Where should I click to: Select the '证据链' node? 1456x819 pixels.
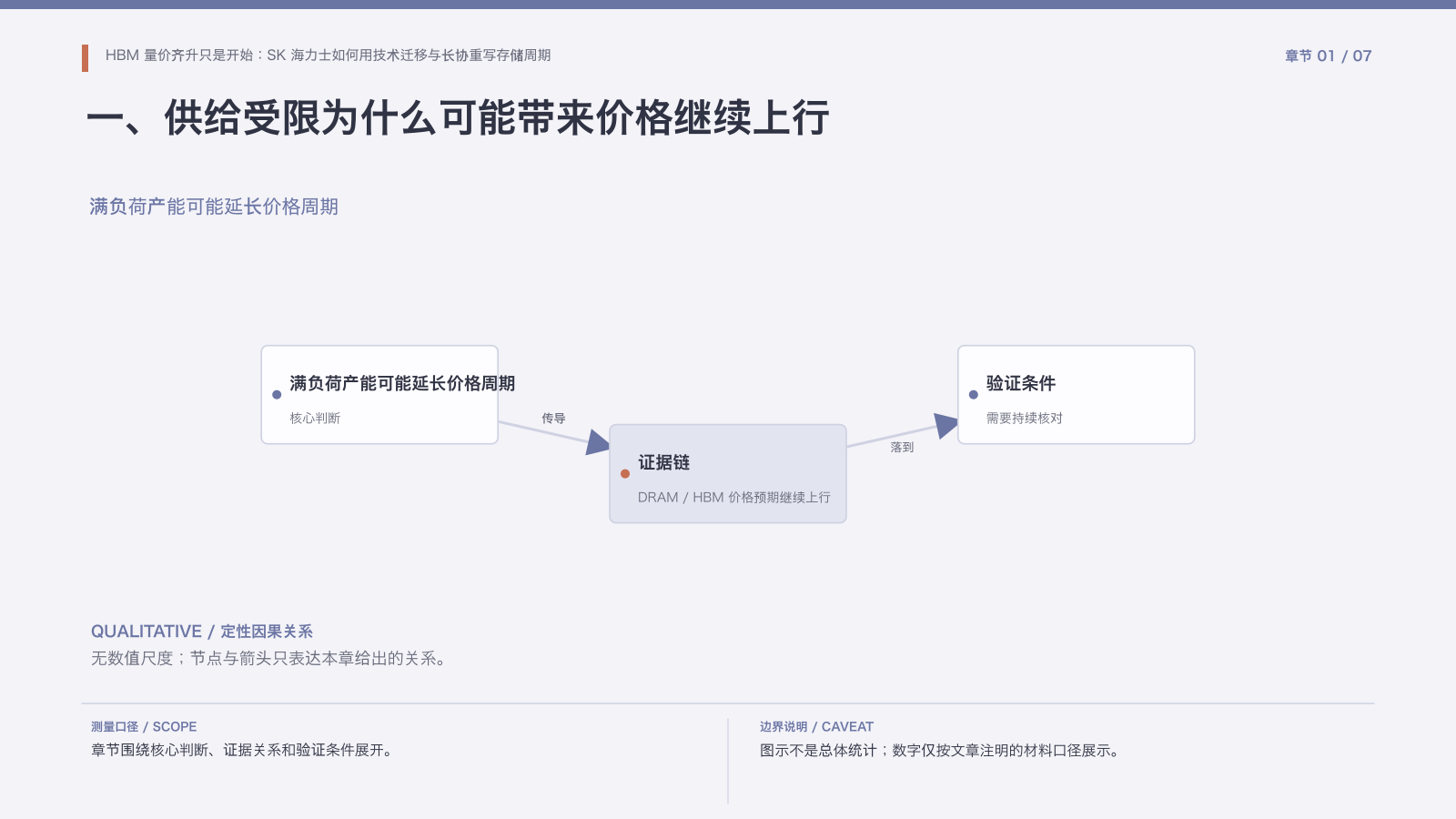(x=728, y=473)
